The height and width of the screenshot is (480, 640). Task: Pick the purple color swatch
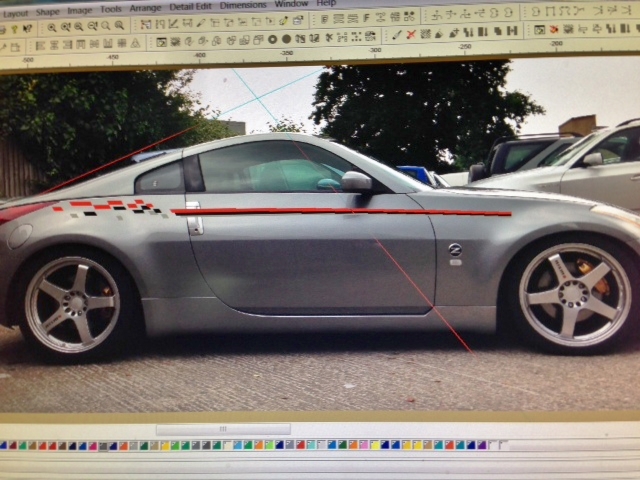tap(482, 445)
